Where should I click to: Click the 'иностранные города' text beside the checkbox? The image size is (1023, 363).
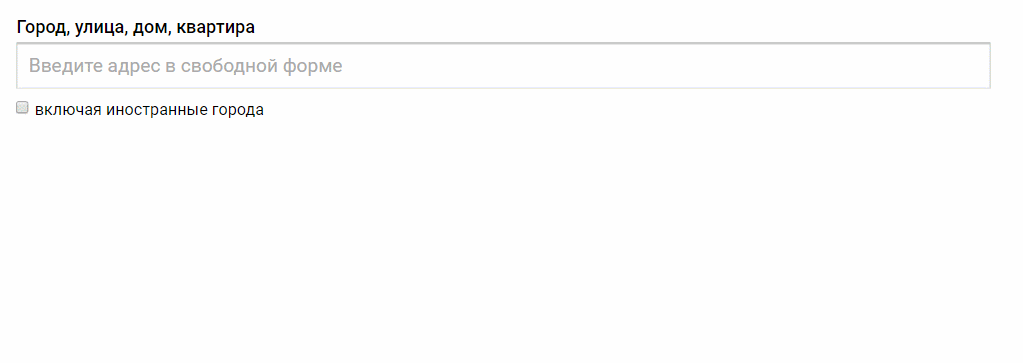185,110
